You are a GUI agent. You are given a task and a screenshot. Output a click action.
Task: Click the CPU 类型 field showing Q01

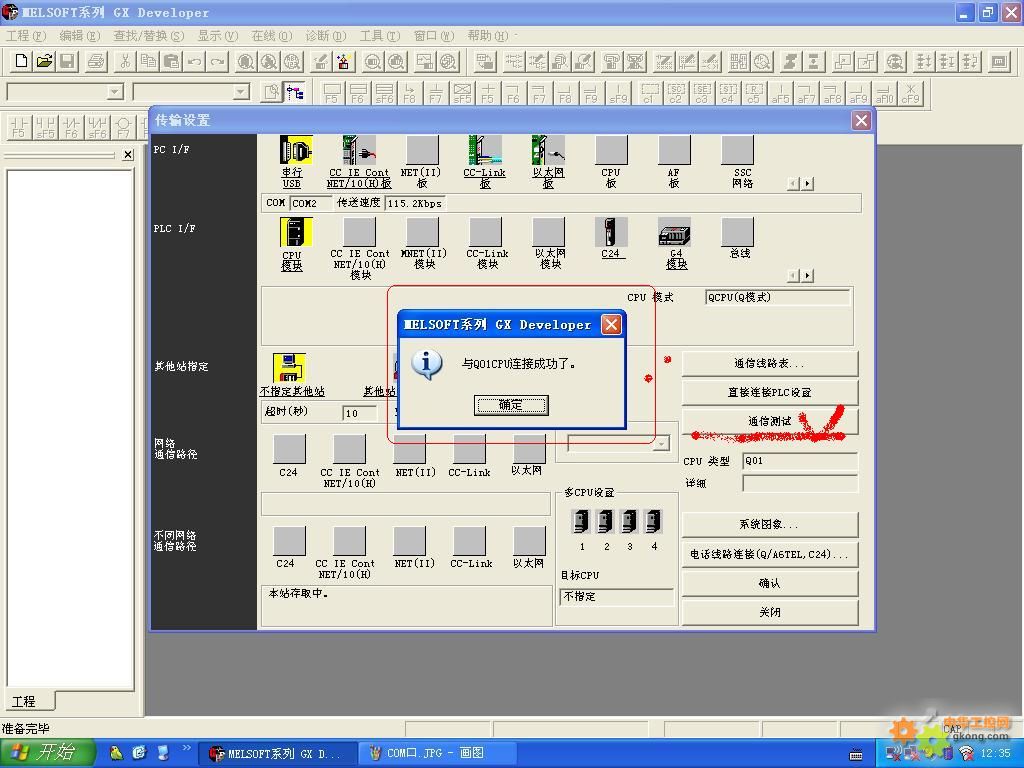[799, 461]
